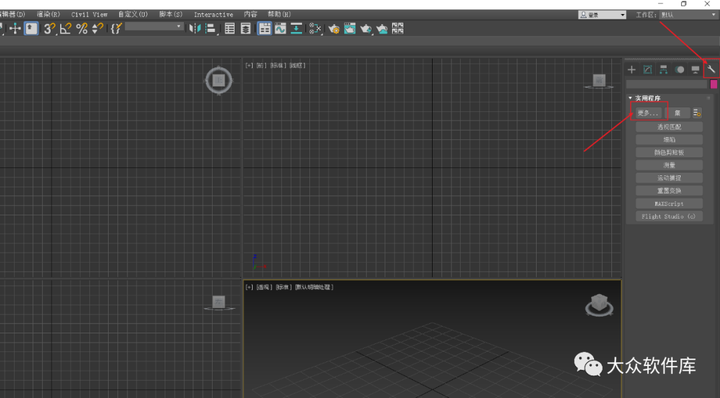Toggle Percent Snap
The width and height of the screenshot is (720, 398).
pyautogui.click(x=82, y=29)
